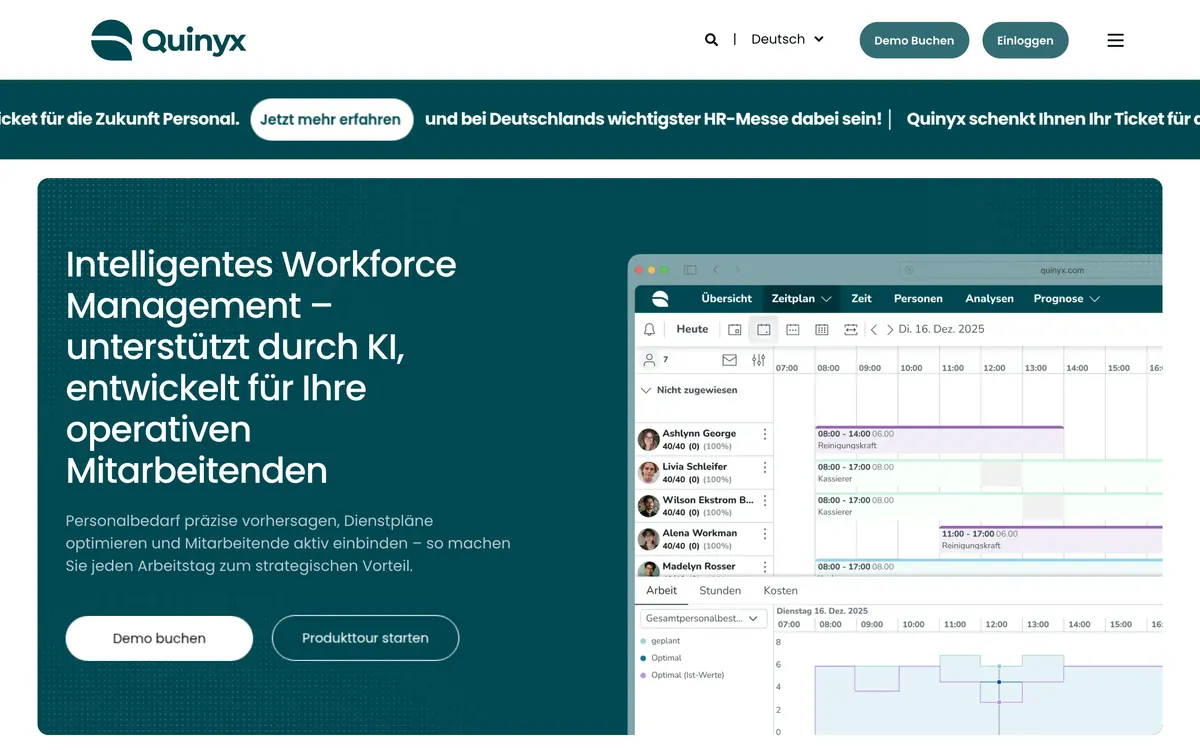Switch to the Stunden tab
1200x750 pixels.
pyautogui.click(x=720, y=591)
